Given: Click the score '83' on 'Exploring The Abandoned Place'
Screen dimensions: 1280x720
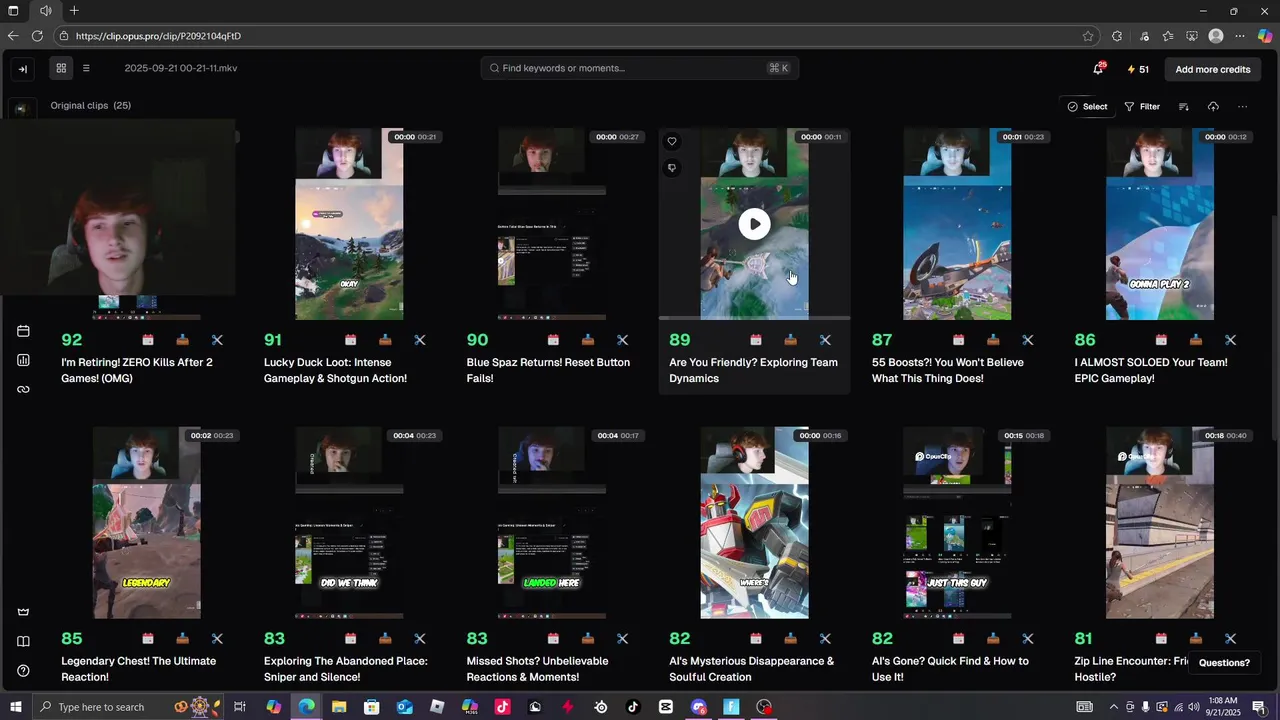Looking at the screenshot, I should (274, 638).
